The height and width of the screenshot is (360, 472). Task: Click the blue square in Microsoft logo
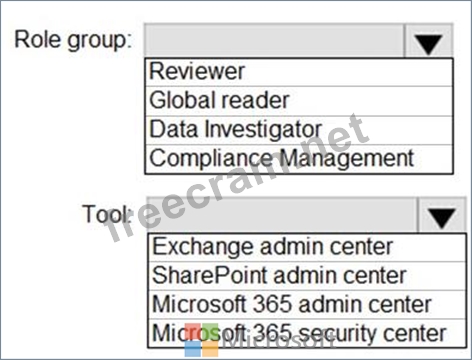click(193, 349)
